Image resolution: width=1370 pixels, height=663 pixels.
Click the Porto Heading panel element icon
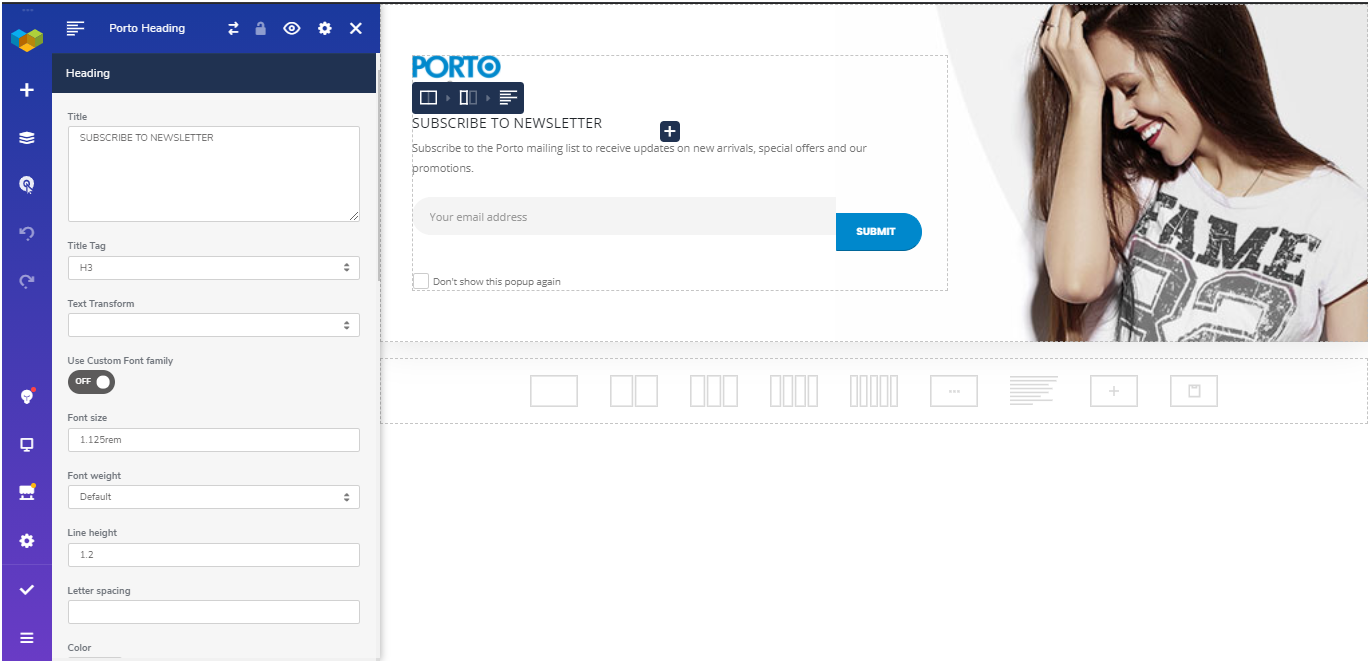(x=75, y=28)
